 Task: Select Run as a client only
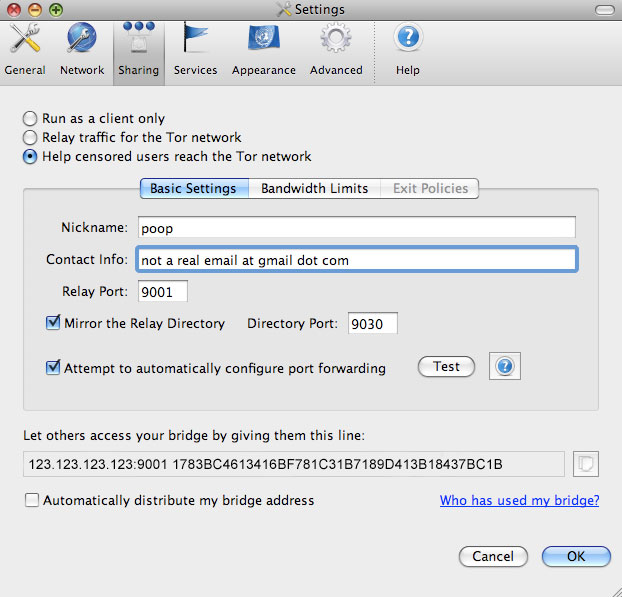pyautogui.click(x=30, y=119)
